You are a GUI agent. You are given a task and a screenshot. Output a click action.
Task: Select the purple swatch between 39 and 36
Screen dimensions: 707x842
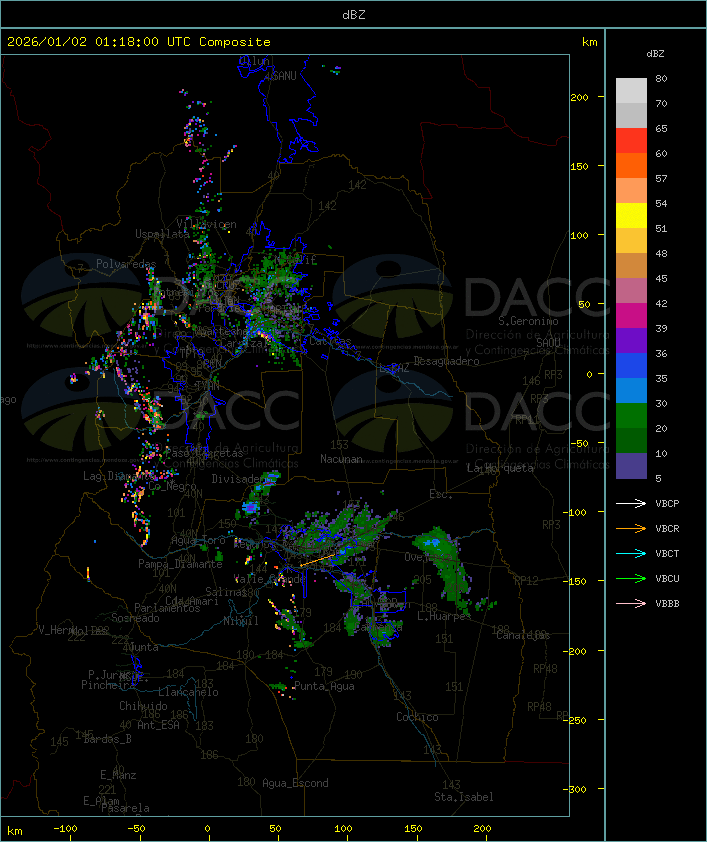point(631,340)
